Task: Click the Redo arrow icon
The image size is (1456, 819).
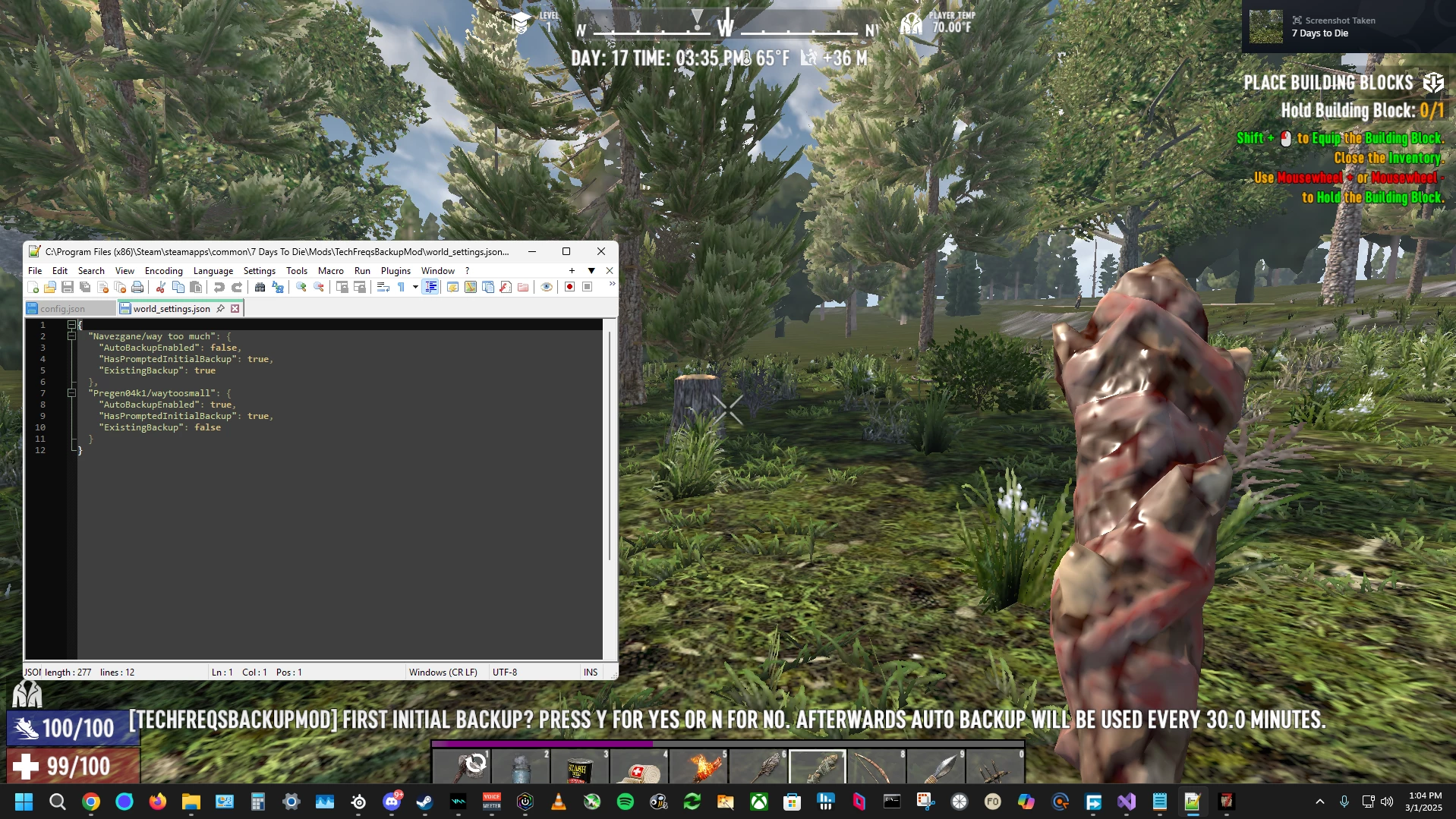Action: pyautogui.click(x=236, y=287)
